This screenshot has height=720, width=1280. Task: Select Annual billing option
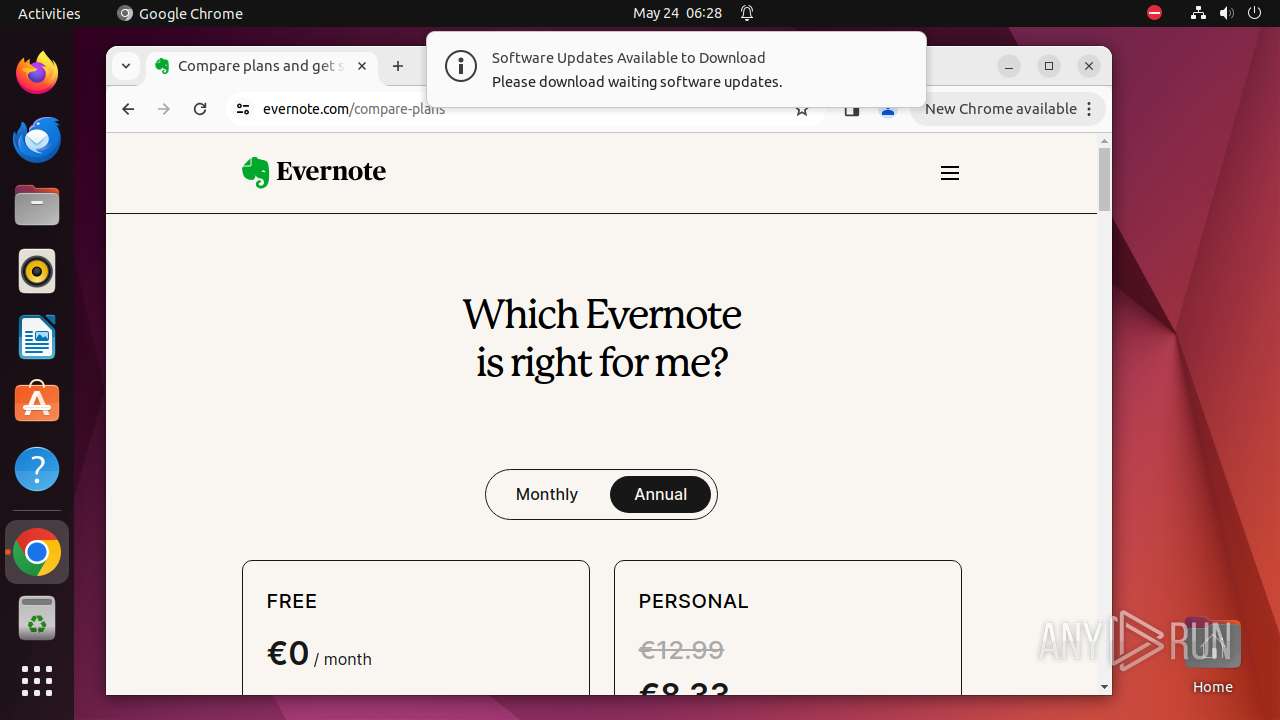(x=660, y=494)
